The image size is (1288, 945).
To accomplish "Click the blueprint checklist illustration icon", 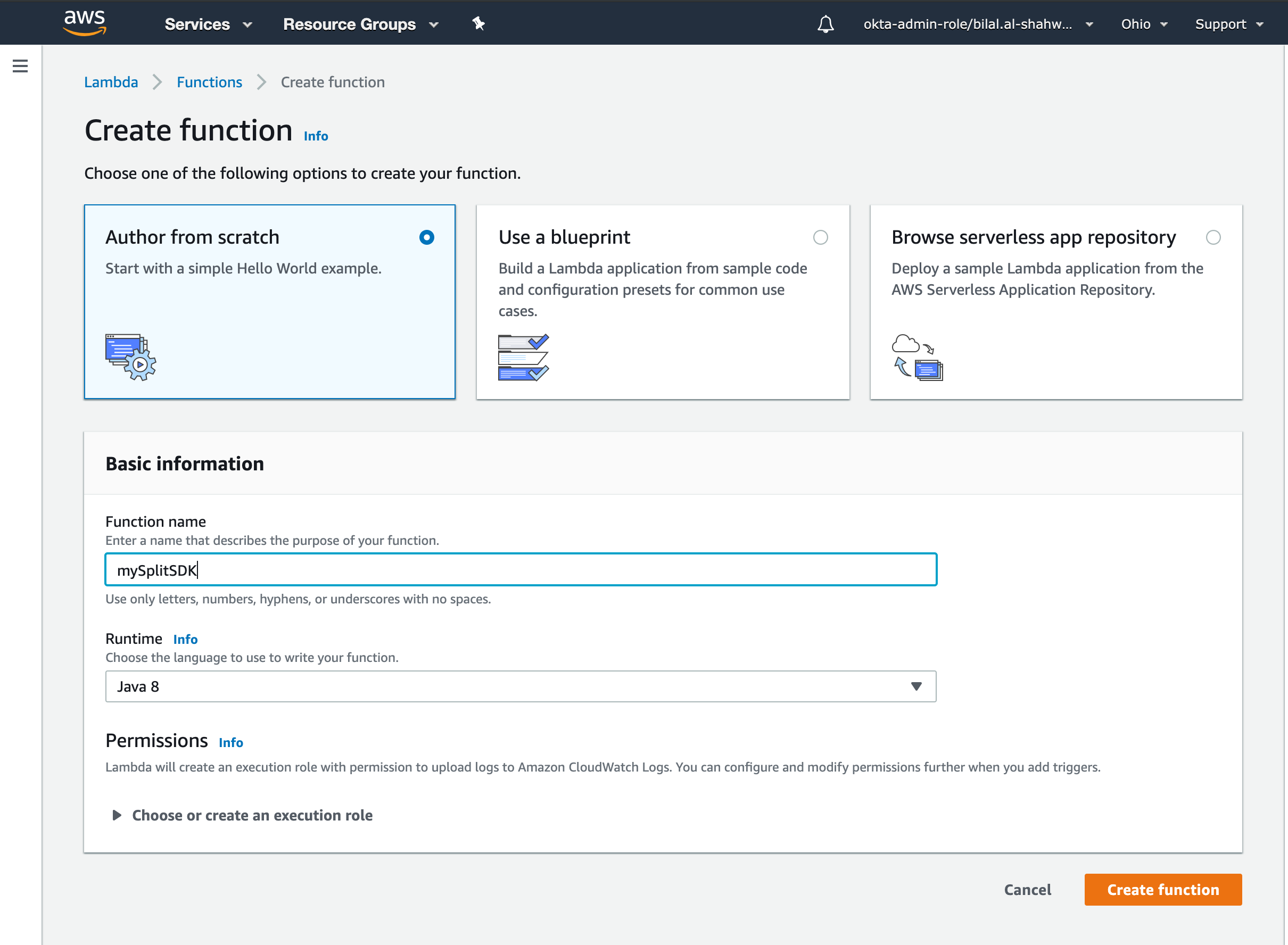I will [523, 358].
